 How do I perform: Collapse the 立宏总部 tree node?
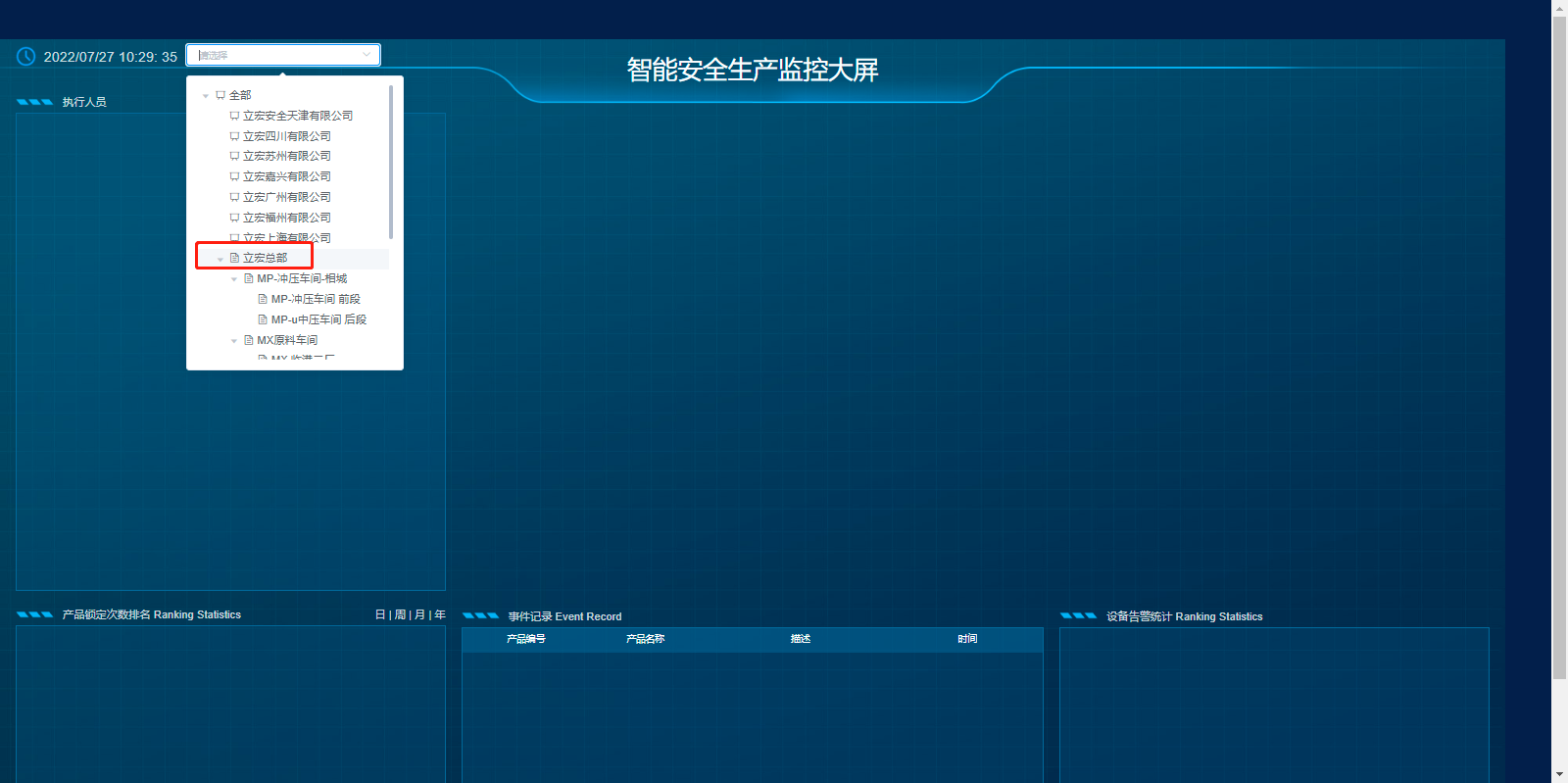tap(220, 259)
